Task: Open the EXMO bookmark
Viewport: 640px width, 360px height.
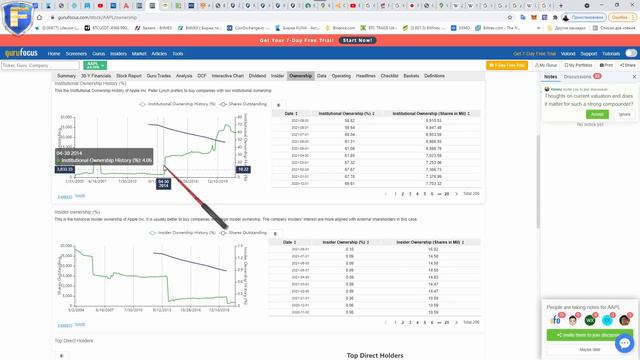Action: tap(460, 28)
